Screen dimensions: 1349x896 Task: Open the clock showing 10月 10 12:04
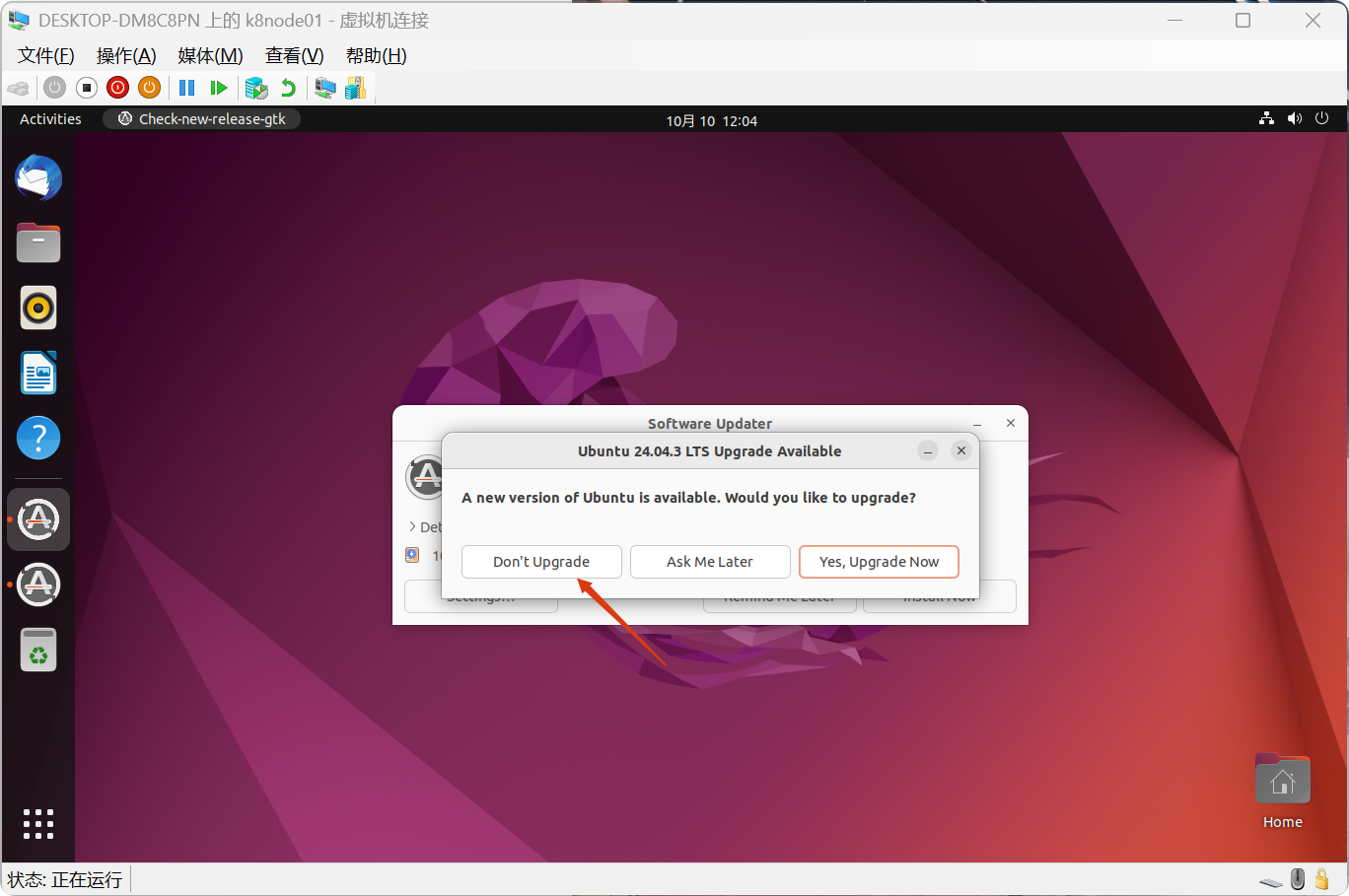(711, 120)
